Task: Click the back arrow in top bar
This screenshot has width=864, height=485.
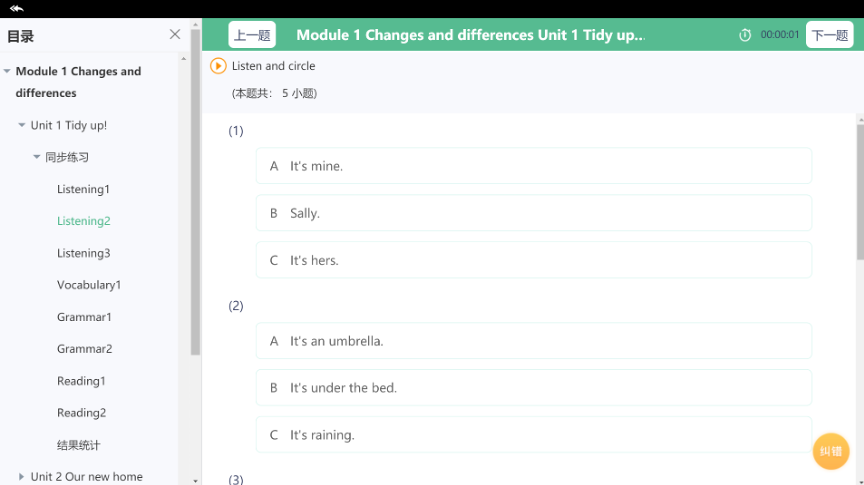Action: click(x=16, y=9)
